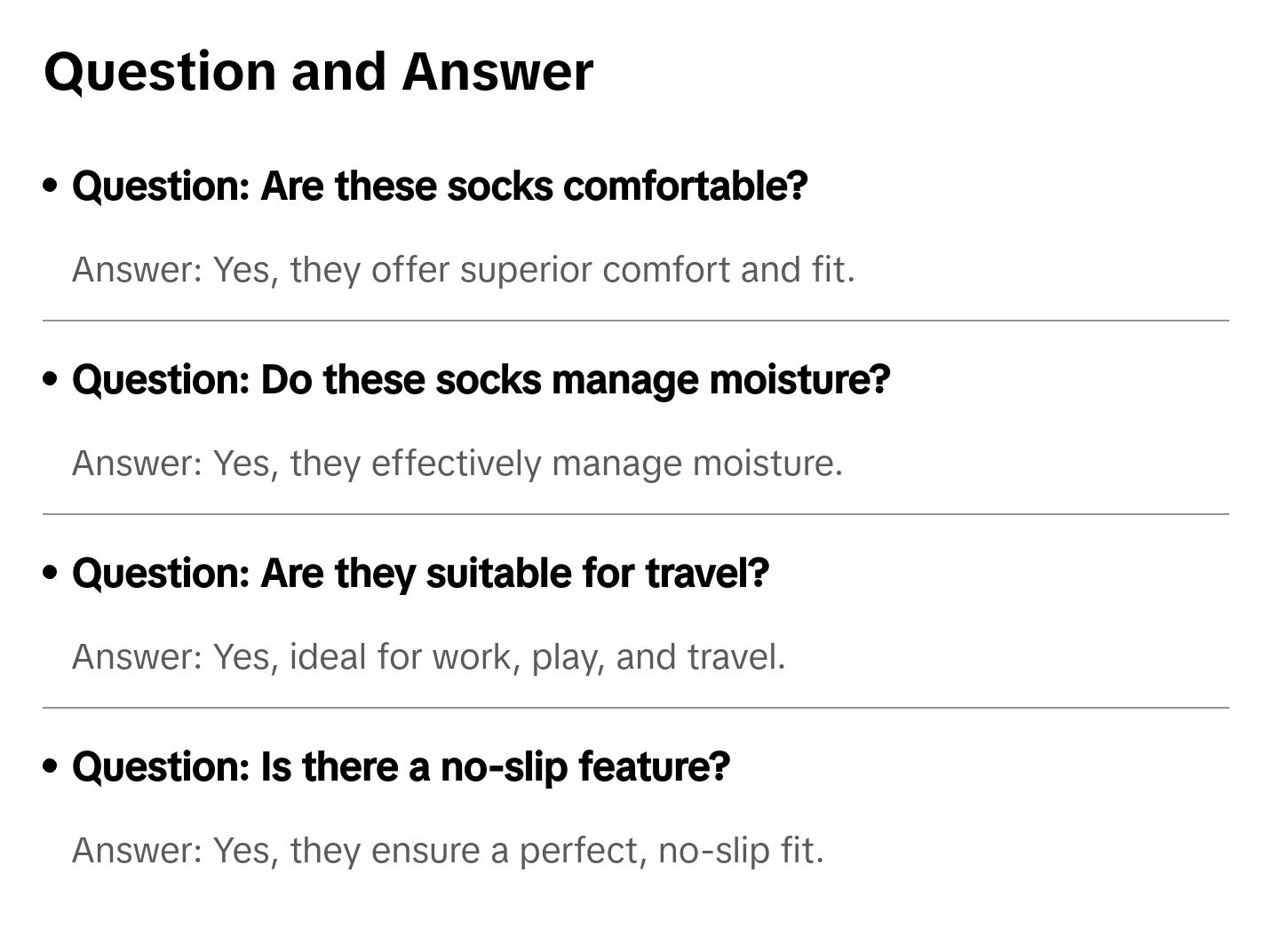Select the question about socks being comfortable
The image size is (1272, 952).
440,186
